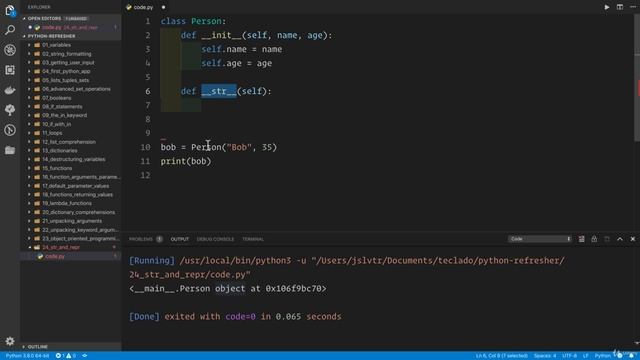Open the Explorer view in activity bar
The height and width of the screenshot is (360, 640).
point(10,10)
